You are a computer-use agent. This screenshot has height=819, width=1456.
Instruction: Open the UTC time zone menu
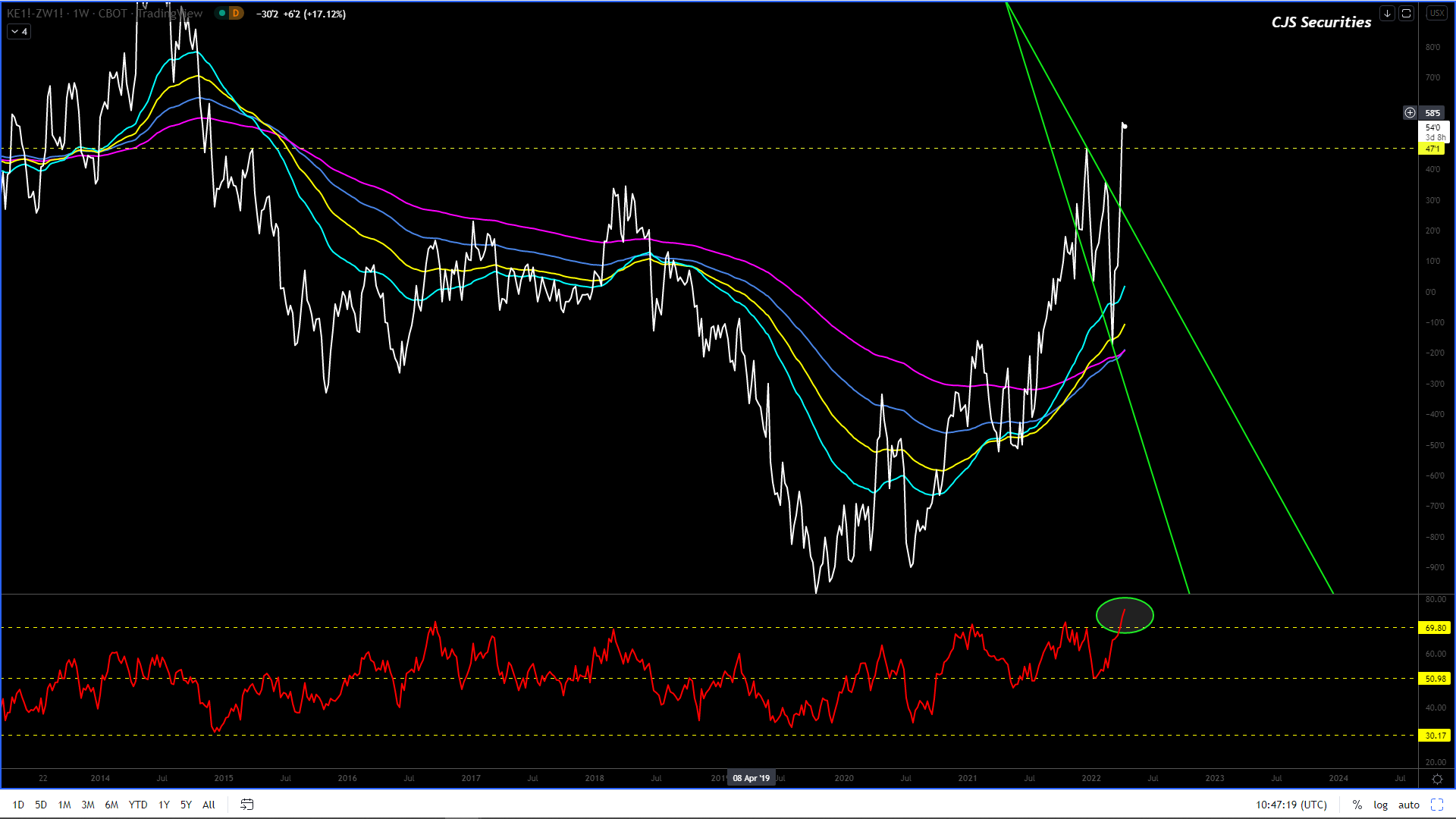(1291, 805)
